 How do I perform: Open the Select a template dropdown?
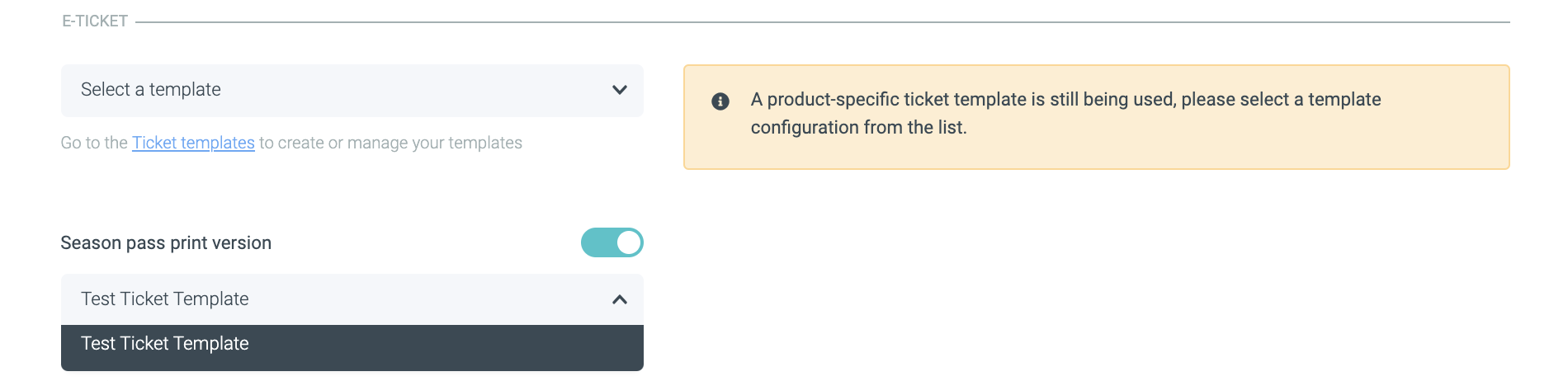tap(352, 90)
